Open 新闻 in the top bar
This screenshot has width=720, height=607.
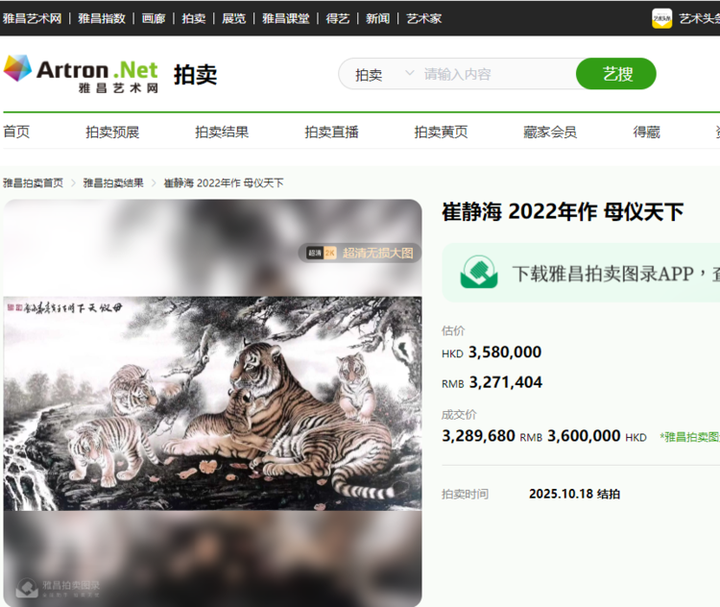pyautogui.click(x=377, y=18)
